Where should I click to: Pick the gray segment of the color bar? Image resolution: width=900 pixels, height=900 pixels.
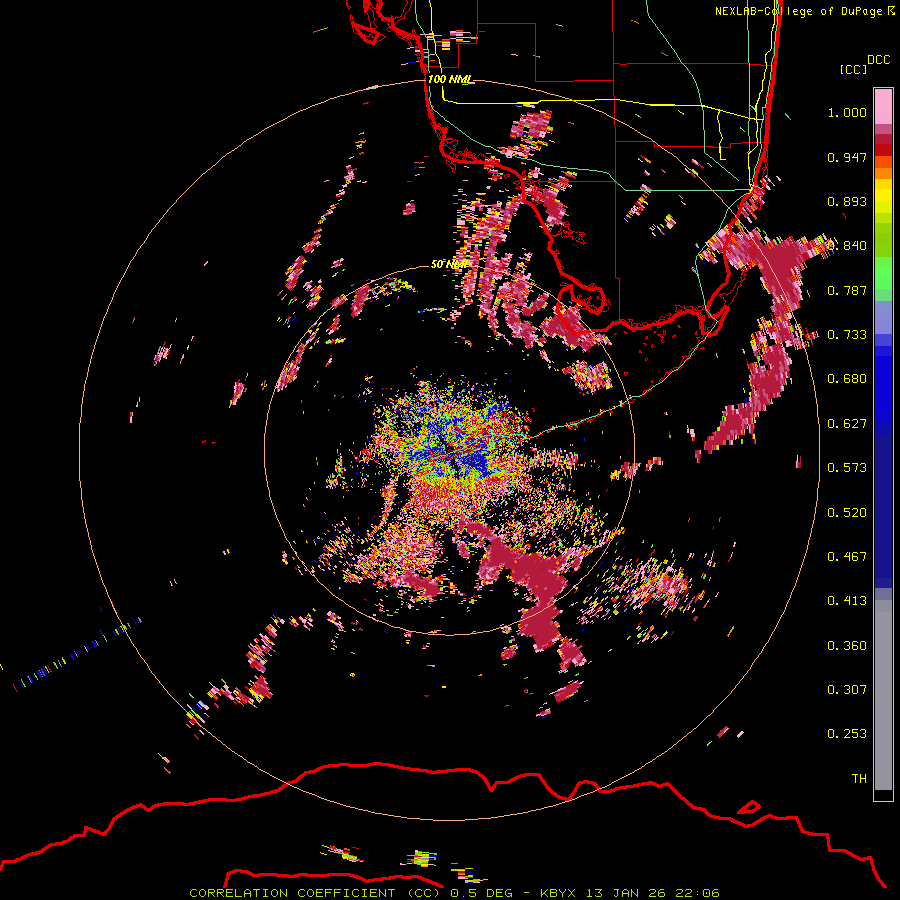pyautogui.click(x=883, y=695)
